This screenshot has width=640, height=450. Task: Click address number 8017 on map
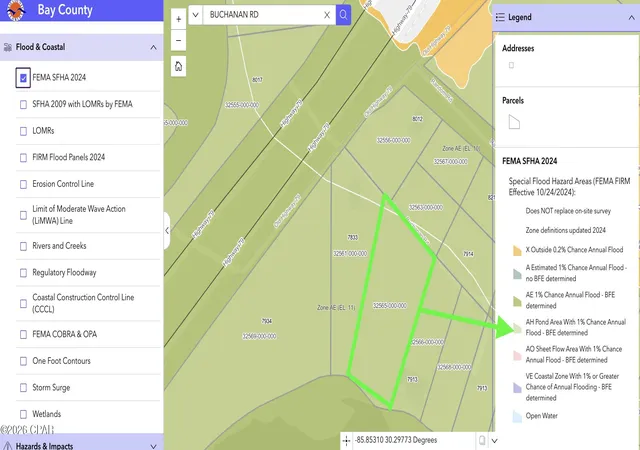pyautogui.click(x=257, y=80)
